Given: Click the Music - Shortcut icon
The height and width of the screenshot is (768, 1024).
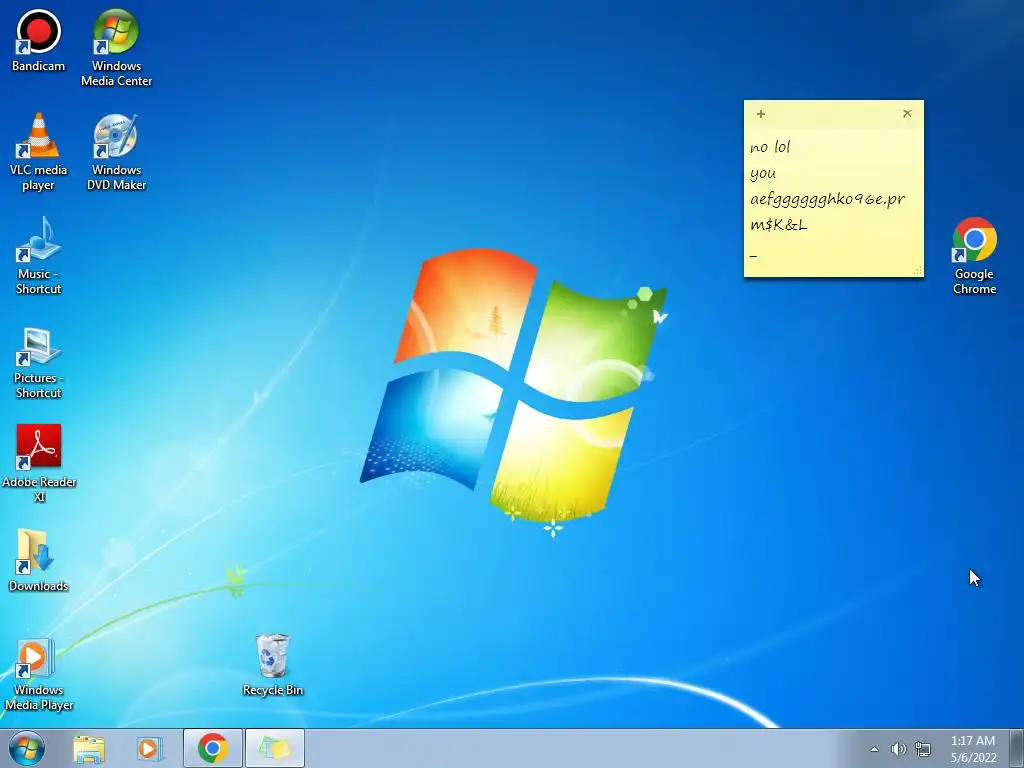Looking at the screenshot, I should tap(39, 255).
